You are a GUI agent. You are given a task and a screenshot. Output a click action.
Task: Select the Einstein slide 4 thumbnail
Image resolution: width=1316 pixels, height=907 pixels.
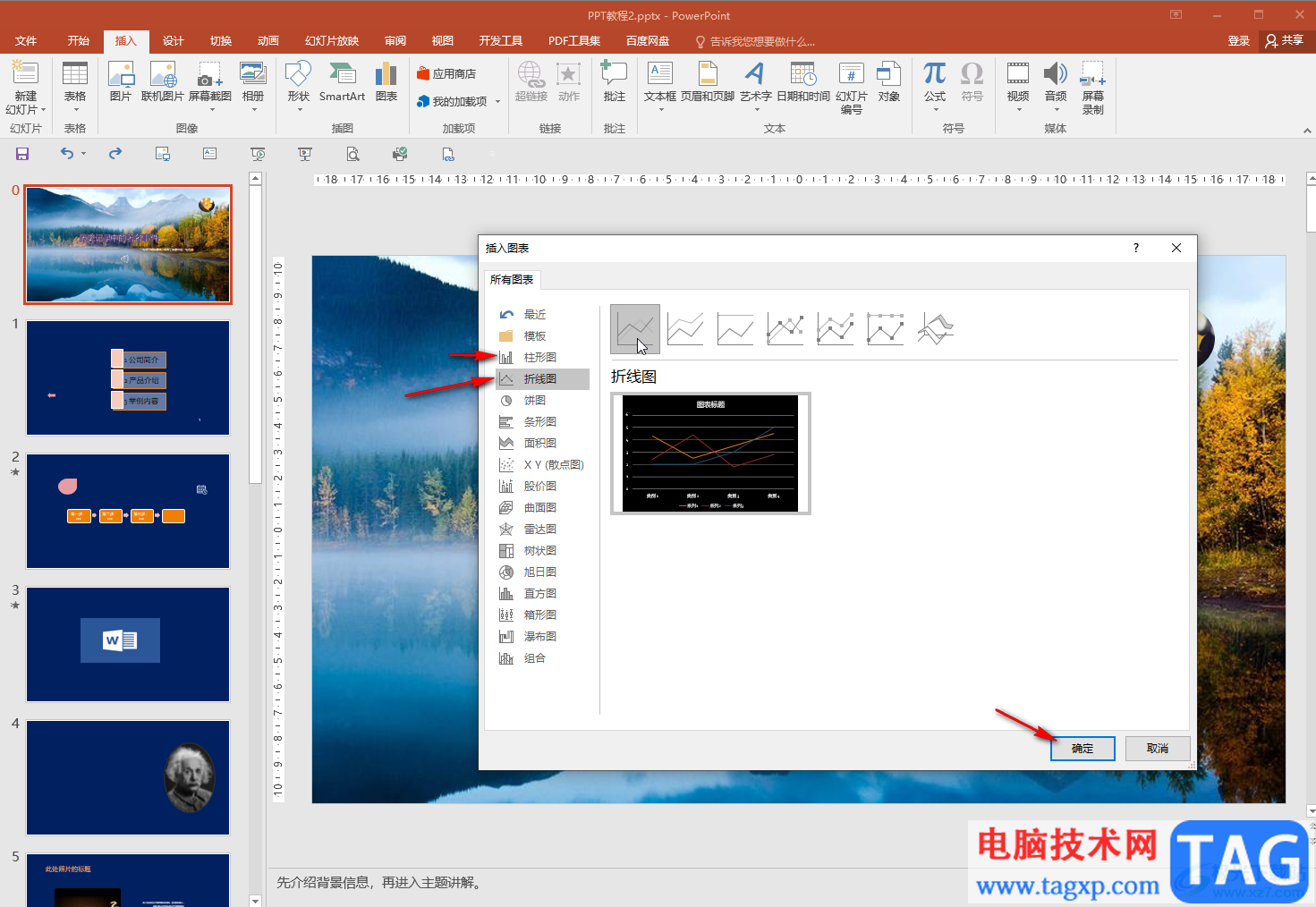tap(128, 777)
